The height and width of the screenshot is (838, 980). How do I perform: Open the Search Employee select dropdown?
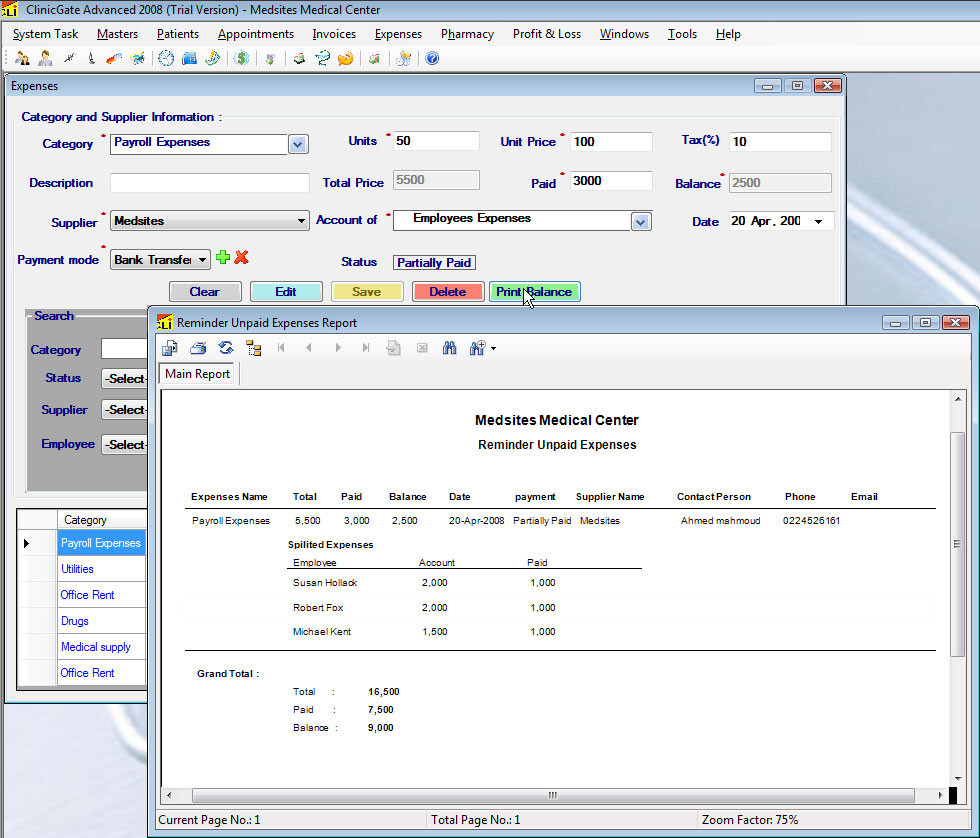pos(125,445)
